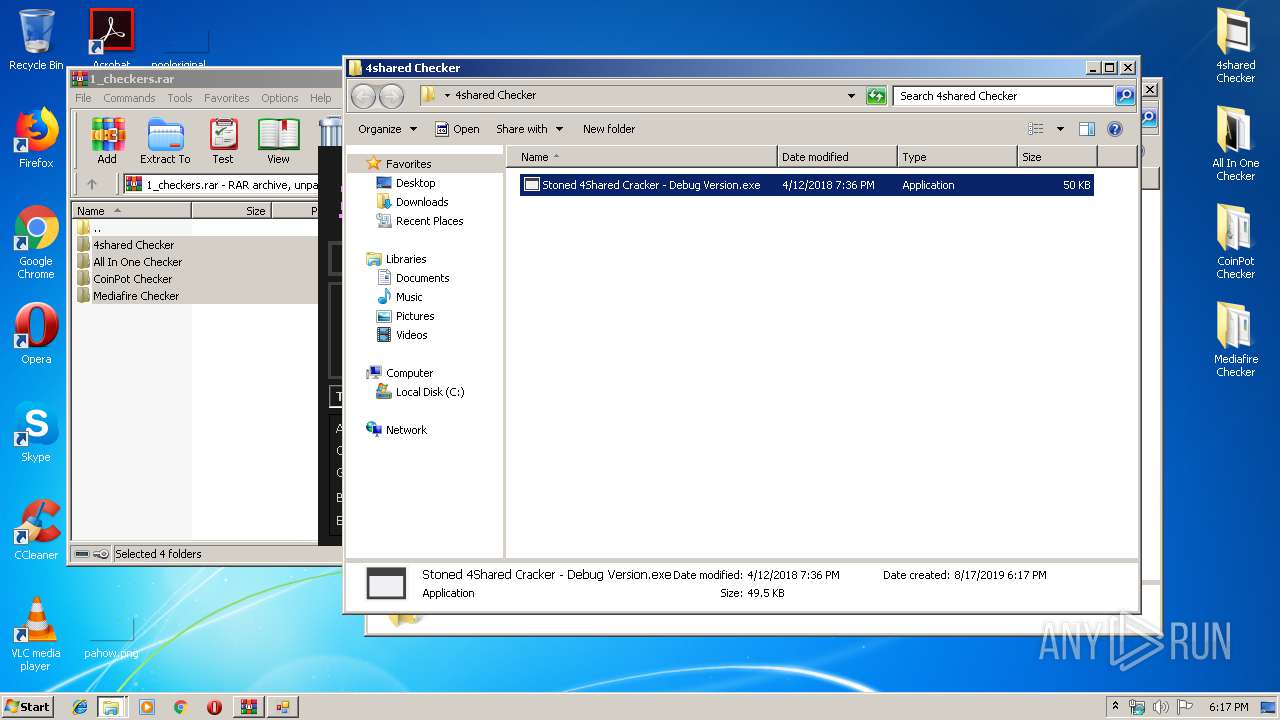Open the Organize dropdown menu

coord(387,129)
